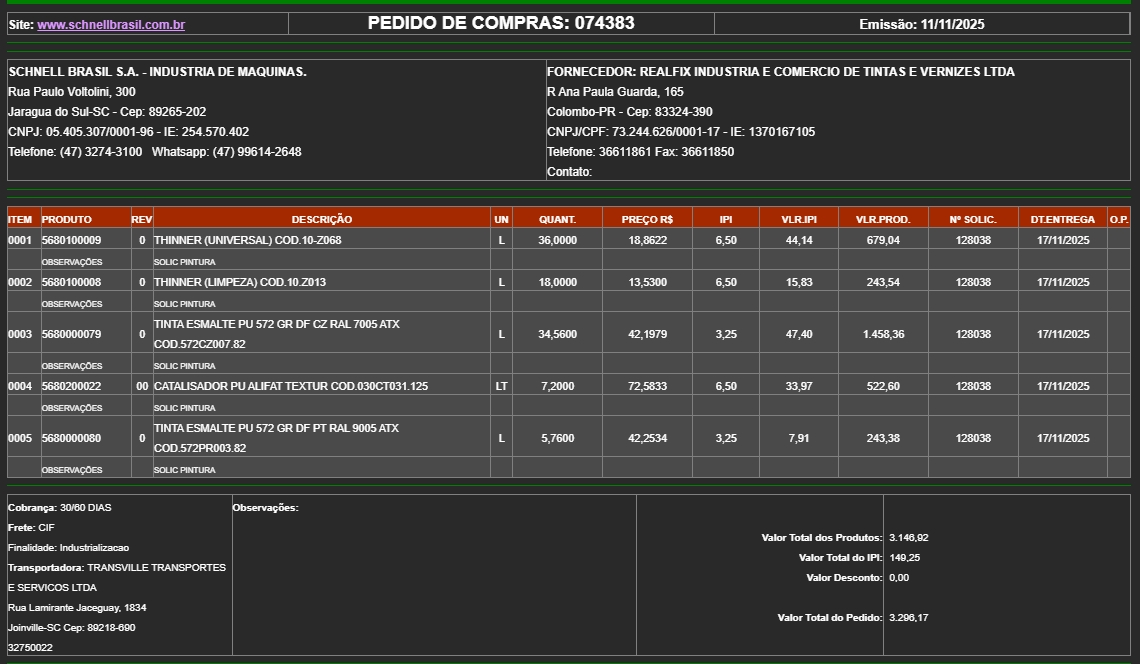This screenshot has height=664, width=1140.
Task: Open the www.schnellbrasil.com.br site link
Action: (111, 25)
